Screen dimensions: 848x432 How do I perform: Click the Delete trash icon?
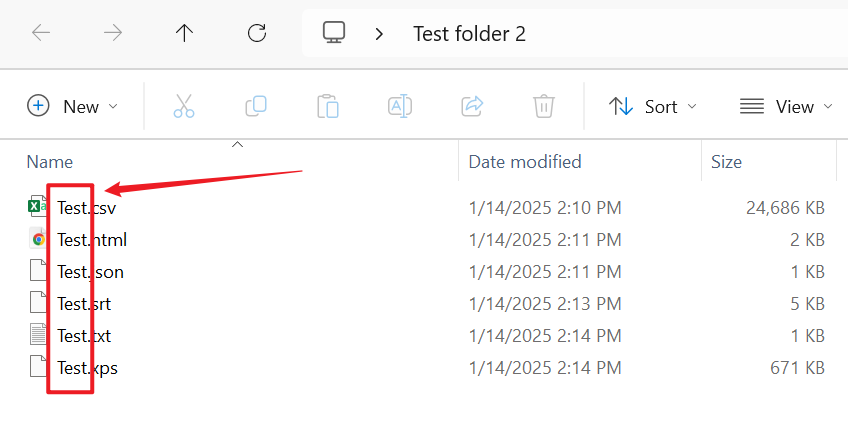[544, 106]
